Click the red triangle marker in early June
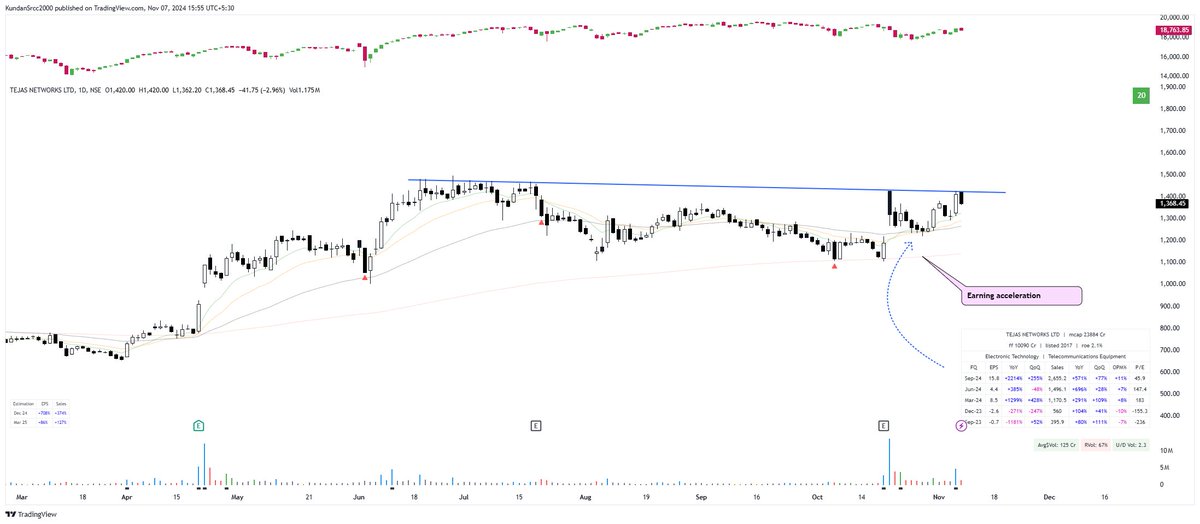The image size is (1200, 524). click(x=366, y=279)
